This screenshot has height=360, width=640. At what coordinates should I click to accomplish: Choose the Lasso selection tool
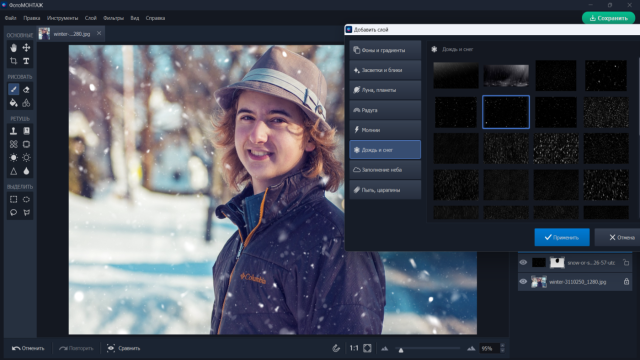pos(13,212)
